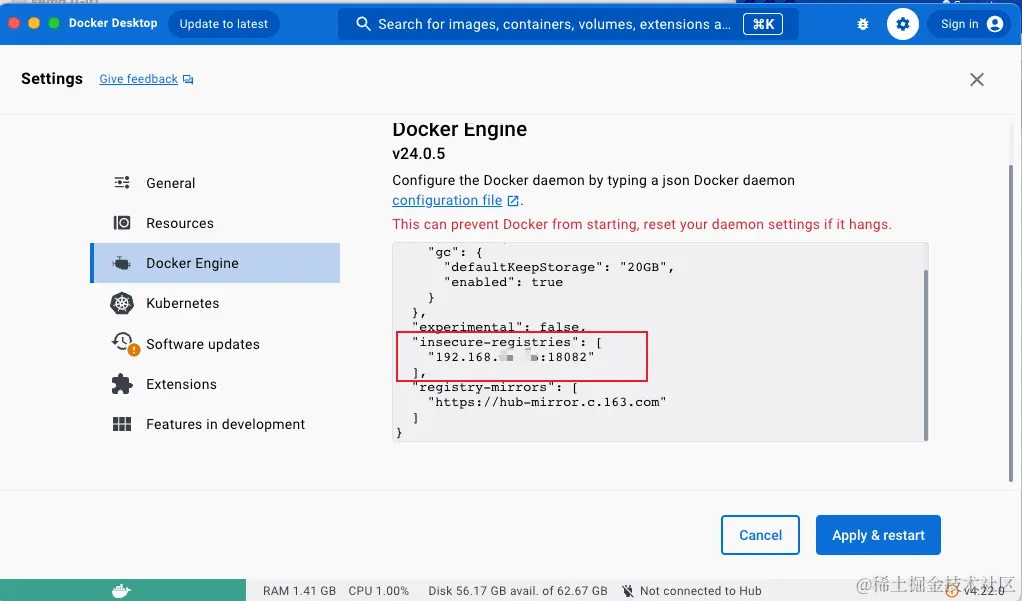Click "https://hub-mirror.c.163.com" text
The height and width of the screenshot is (601, 1022).
click(547, 402)
